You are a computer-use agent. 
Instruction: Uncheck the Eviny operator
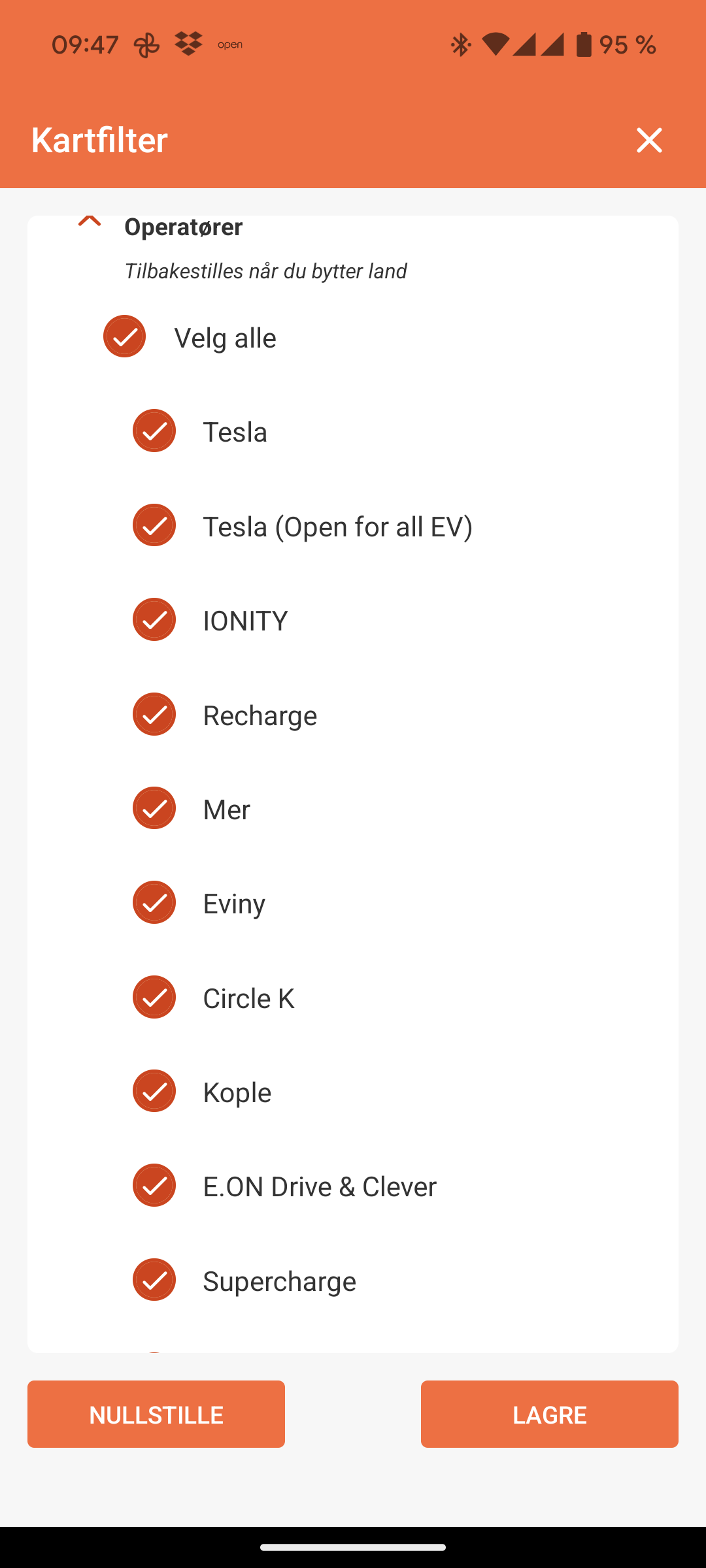[x=154, y=902]
